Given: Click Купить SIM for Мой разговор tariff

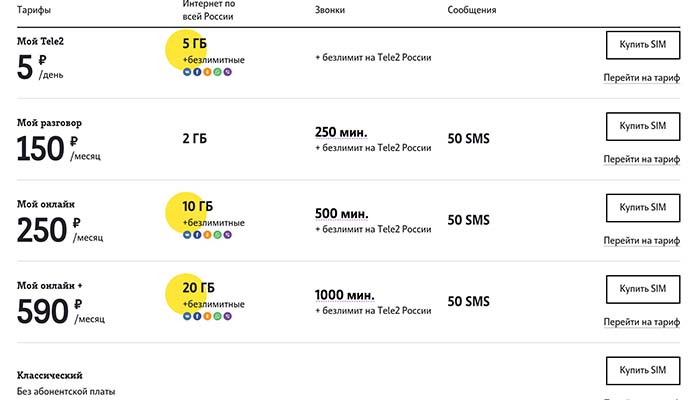Looking at the screenshot, I should tap(643, 126).
